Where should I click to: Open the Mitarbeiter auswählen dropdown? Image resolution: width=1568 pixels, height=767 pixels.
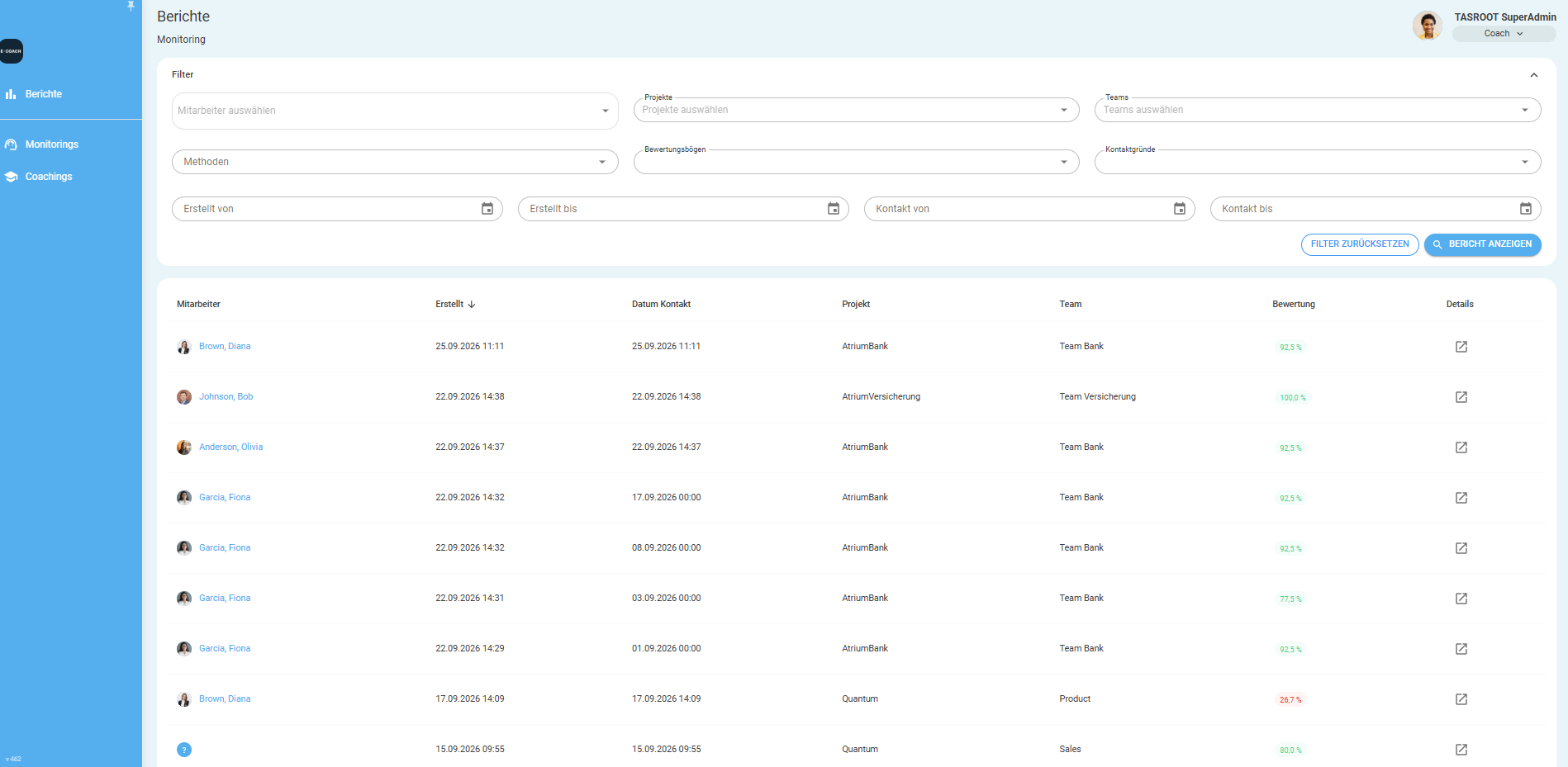tap(395, 111)
